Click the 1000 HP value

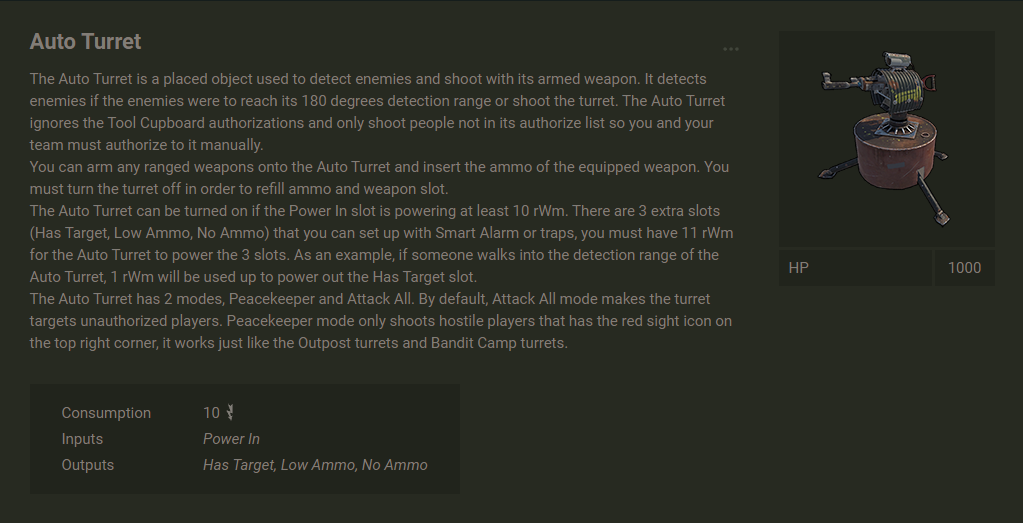coord(964,268)
